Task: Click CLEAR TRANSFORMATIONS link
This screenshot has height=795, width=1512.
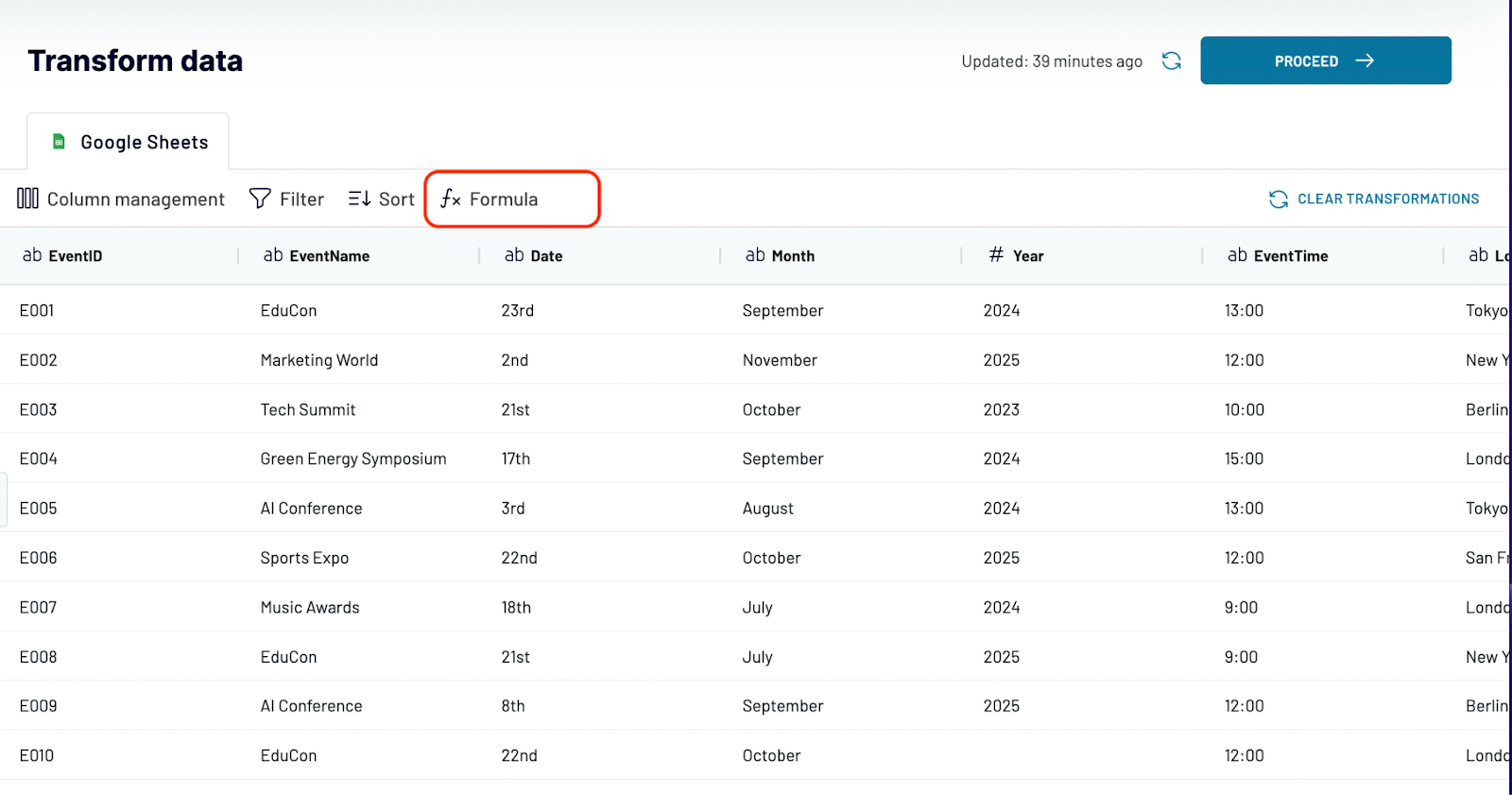Action: pos(1388,199)
